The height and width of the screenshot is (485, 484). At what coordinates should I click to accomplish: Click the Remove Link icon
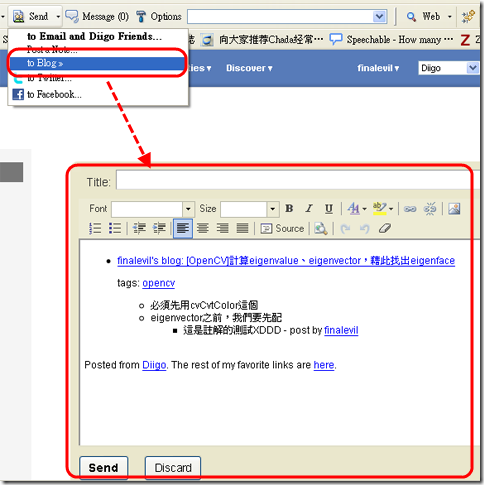click(x=430, y=209)
